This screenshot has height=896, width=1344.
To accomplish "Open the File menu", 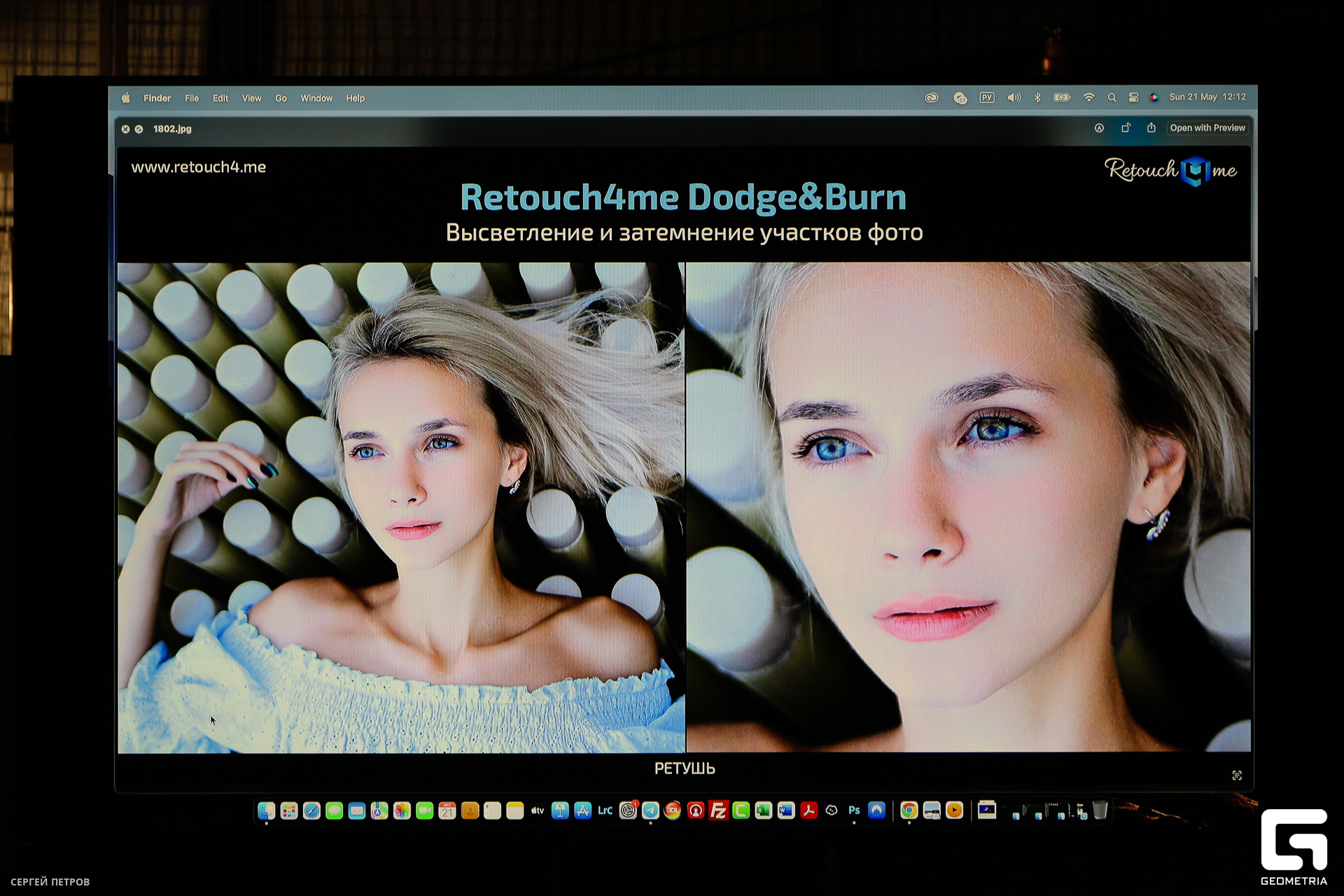I will click(x=192, y=99).
